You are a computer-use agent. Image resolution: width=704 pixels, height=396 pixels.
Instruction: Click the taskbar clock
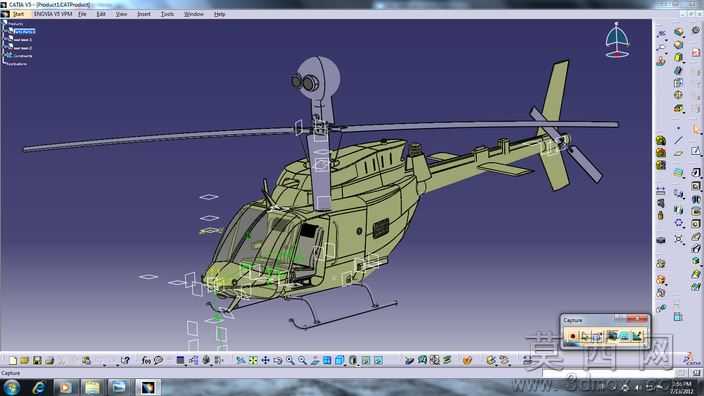[682, 387]
